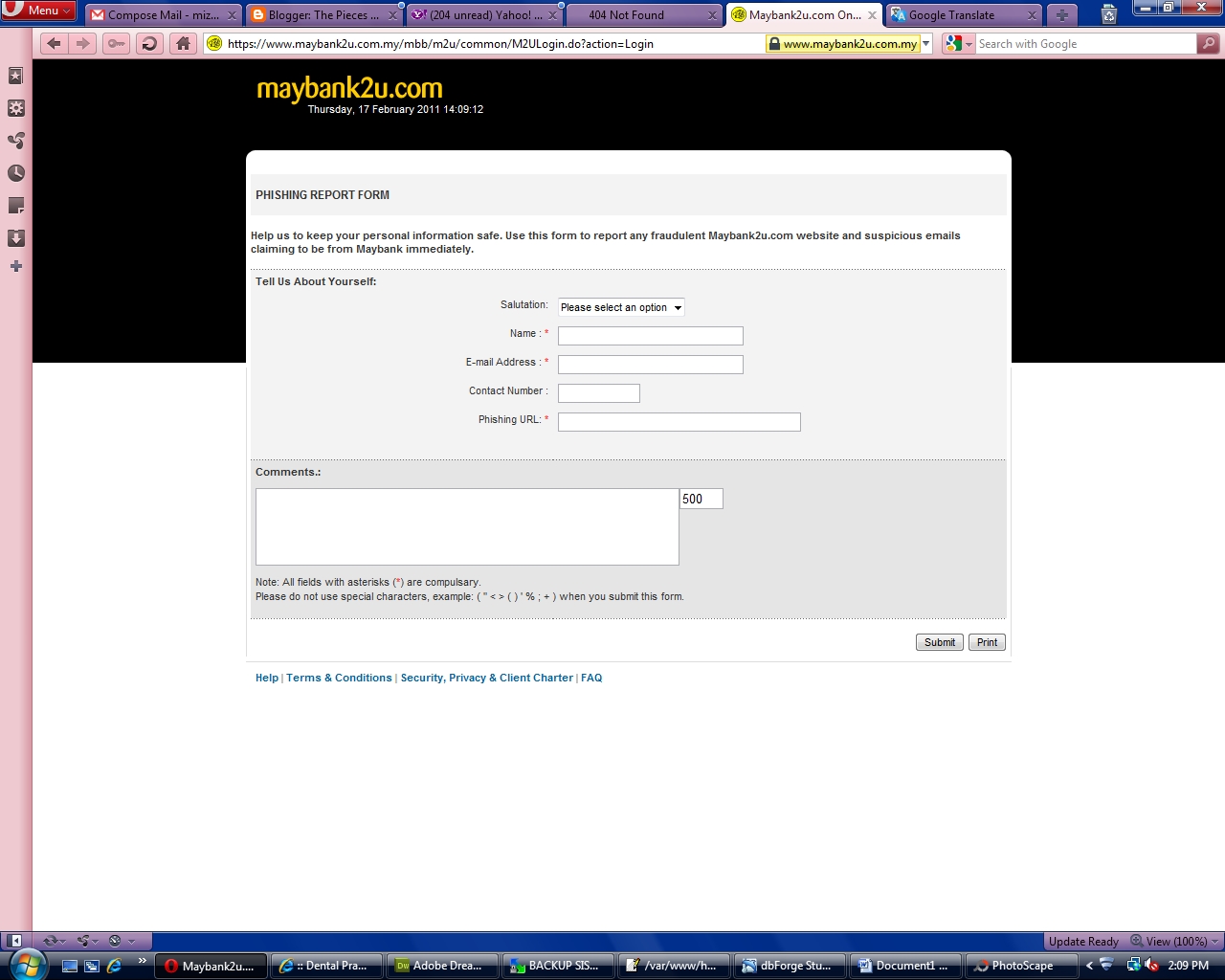
Task: Close the Compose Mail tab
Action: point(232,15)
